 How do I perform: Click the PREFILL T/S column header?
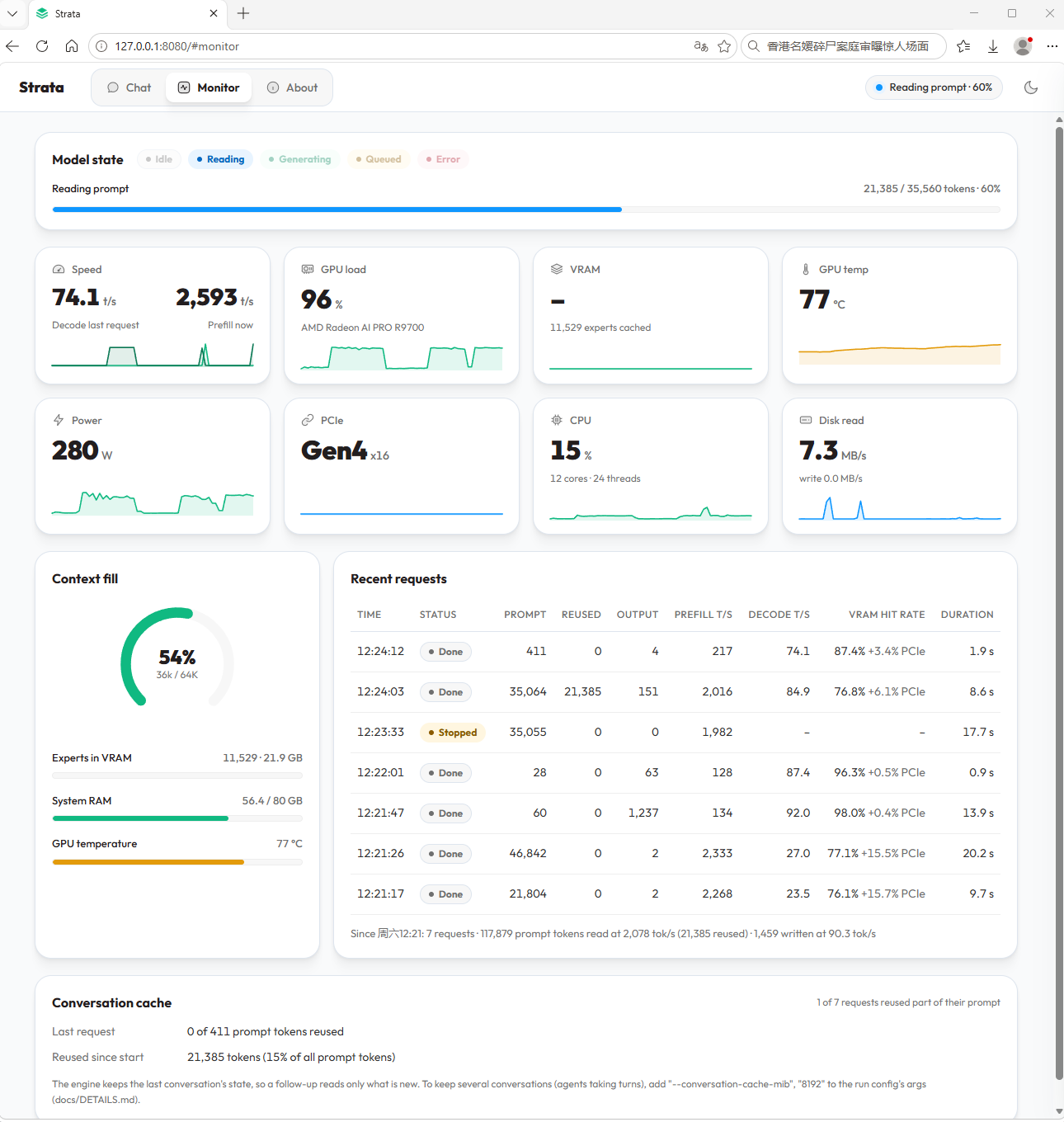(703, 615)
